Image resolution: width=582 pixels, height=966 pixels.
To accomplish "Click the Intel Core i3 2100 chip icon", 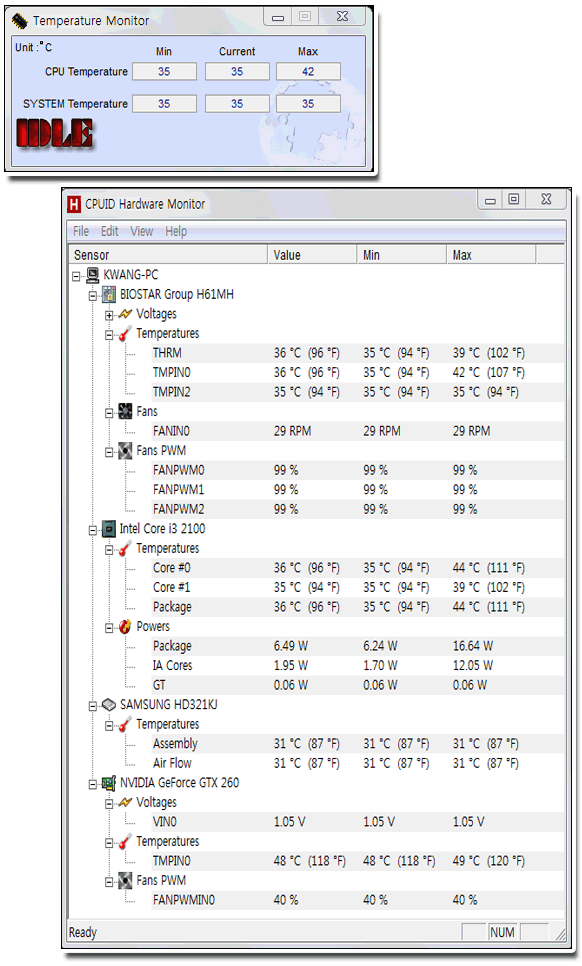I will coord(108,529).
